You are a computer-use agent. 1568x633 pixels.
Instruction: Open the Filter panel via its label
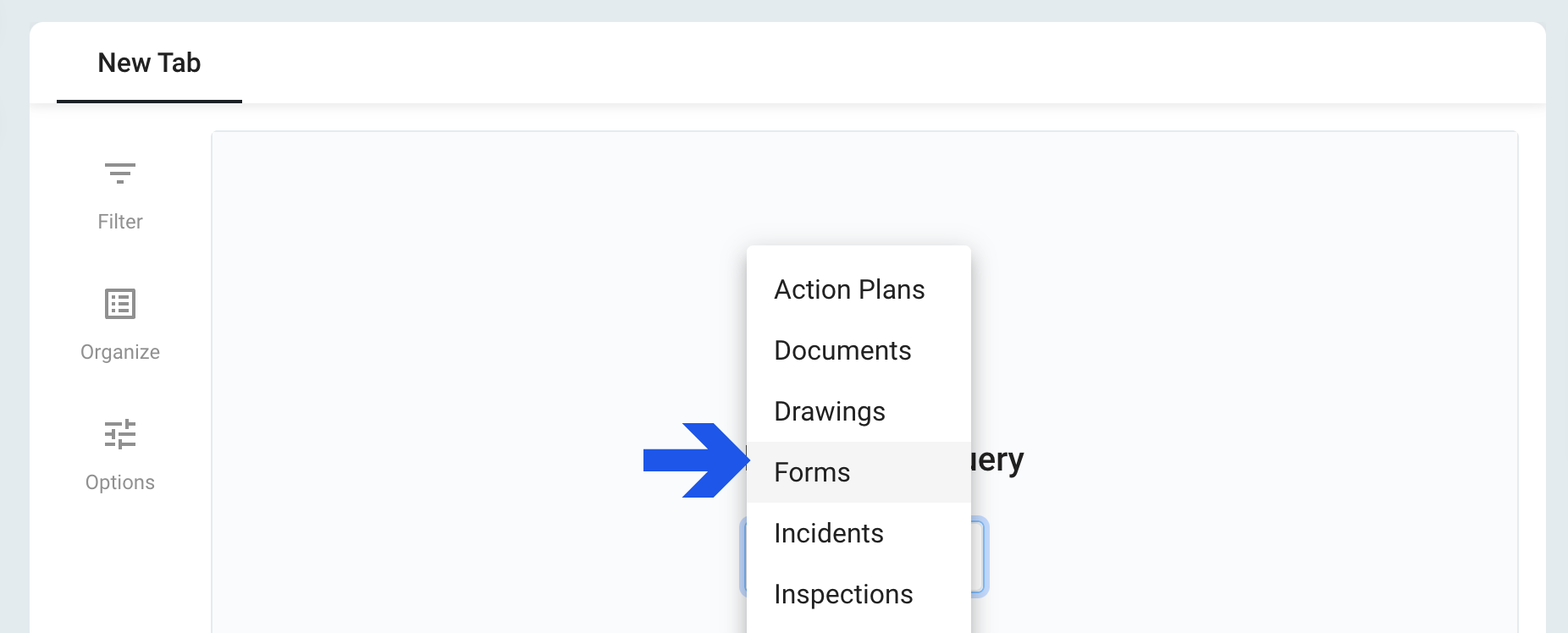[120, 222]
